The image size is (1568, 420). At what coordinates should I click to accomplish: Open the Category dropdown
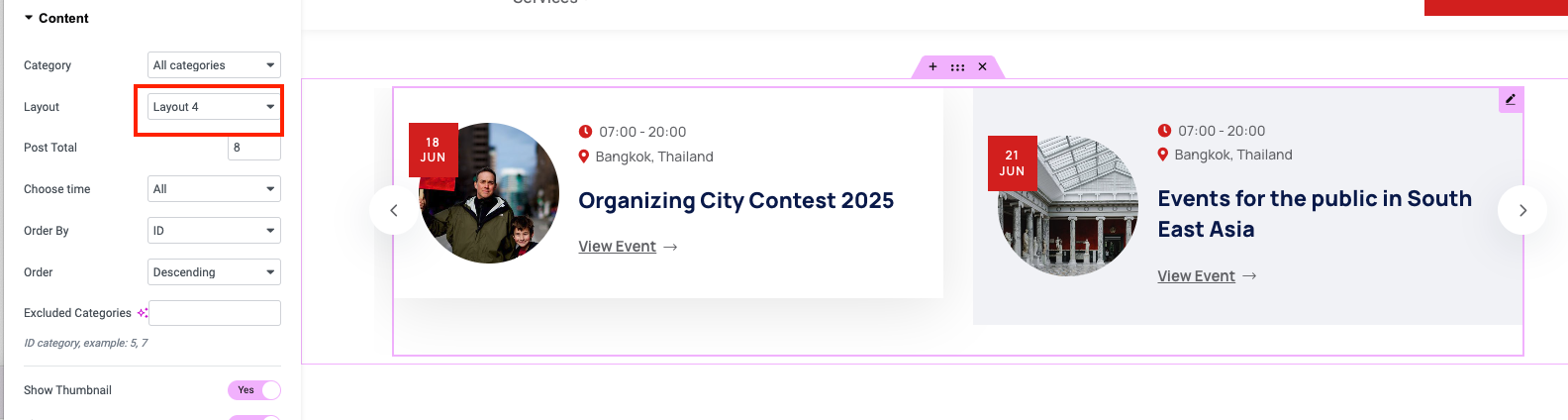(x=214, y=65)
